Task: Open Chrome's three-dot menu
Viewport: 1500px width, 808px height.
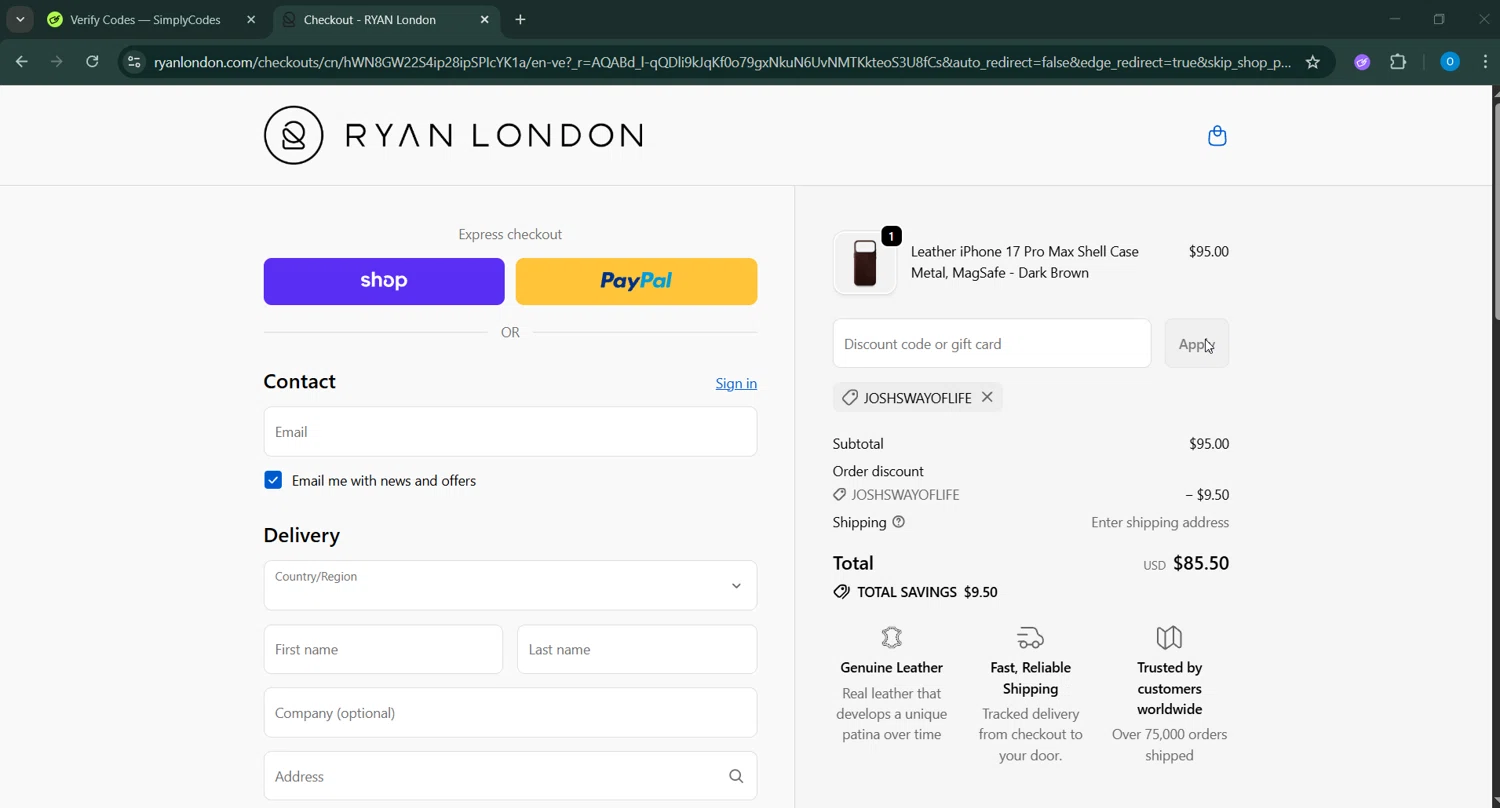Action: click(1487, 62)
